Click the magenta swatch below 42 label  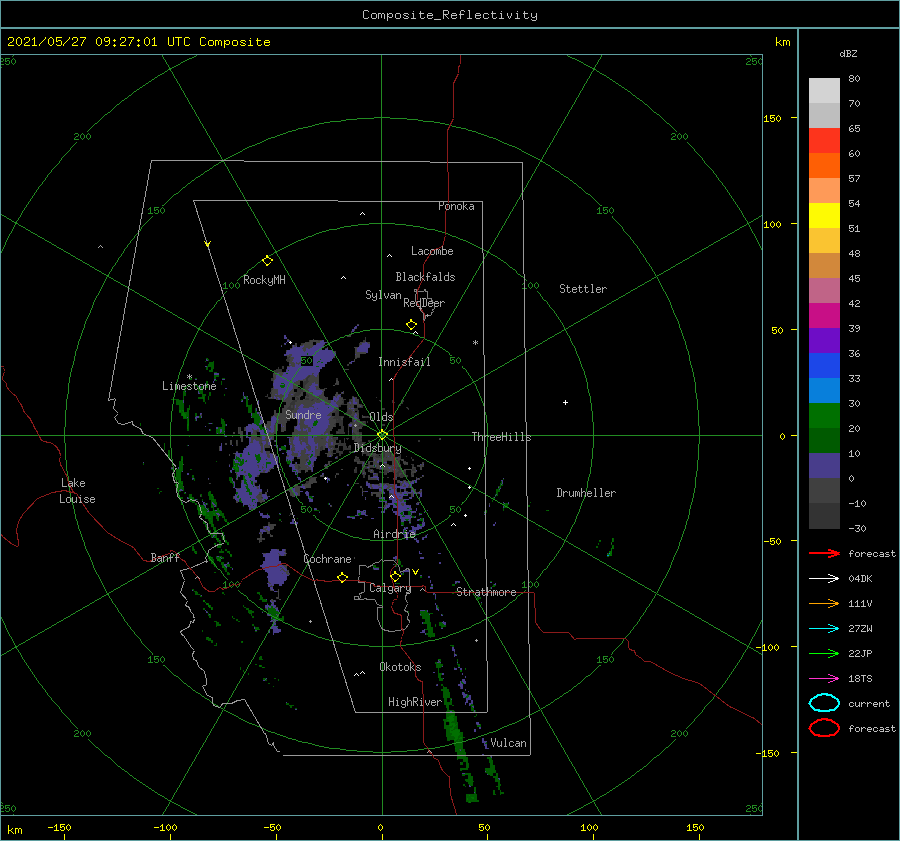tap(824, 316)
